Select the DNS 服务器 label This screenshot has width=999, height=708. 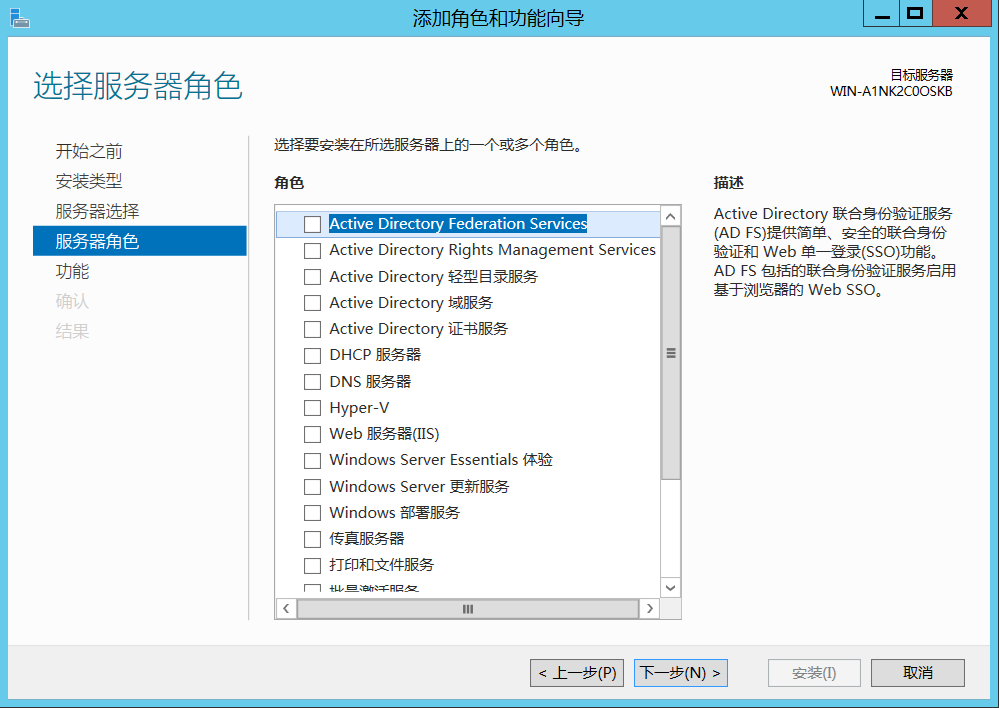pos(370,382)
